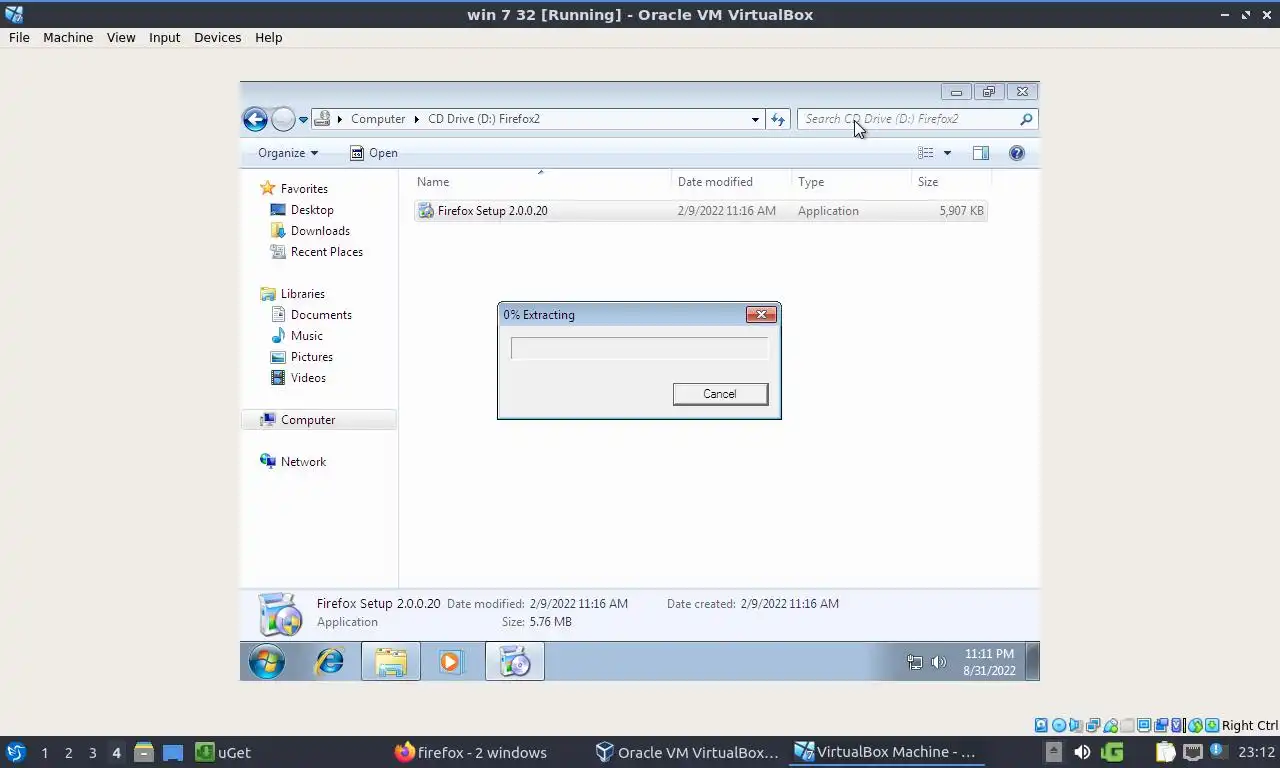Open VirtualBox Machine menu
Screen dimensions: 1280x768
(x=68, y=37)
